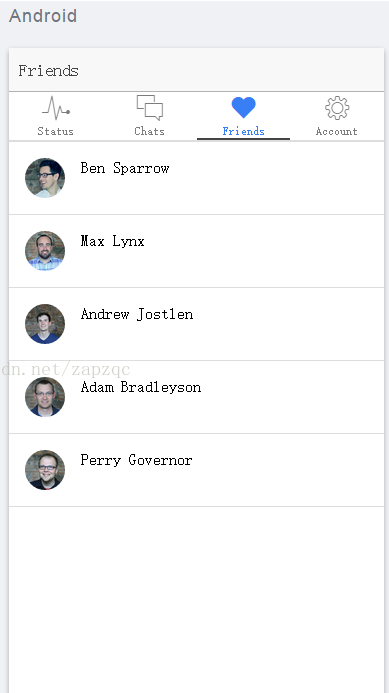Image resolution: width=389 pixels, height=693 pixels.
Task: Switch to the Status tab label
Action: click(55, 131)
